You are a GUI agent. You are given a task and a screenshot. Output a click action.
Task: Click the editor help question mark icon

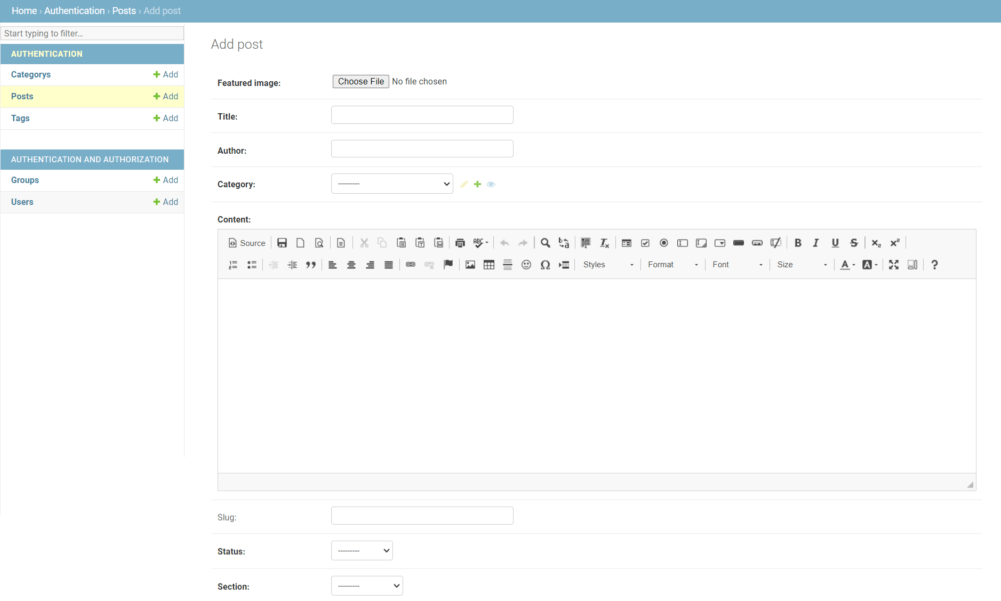[934, 264]
